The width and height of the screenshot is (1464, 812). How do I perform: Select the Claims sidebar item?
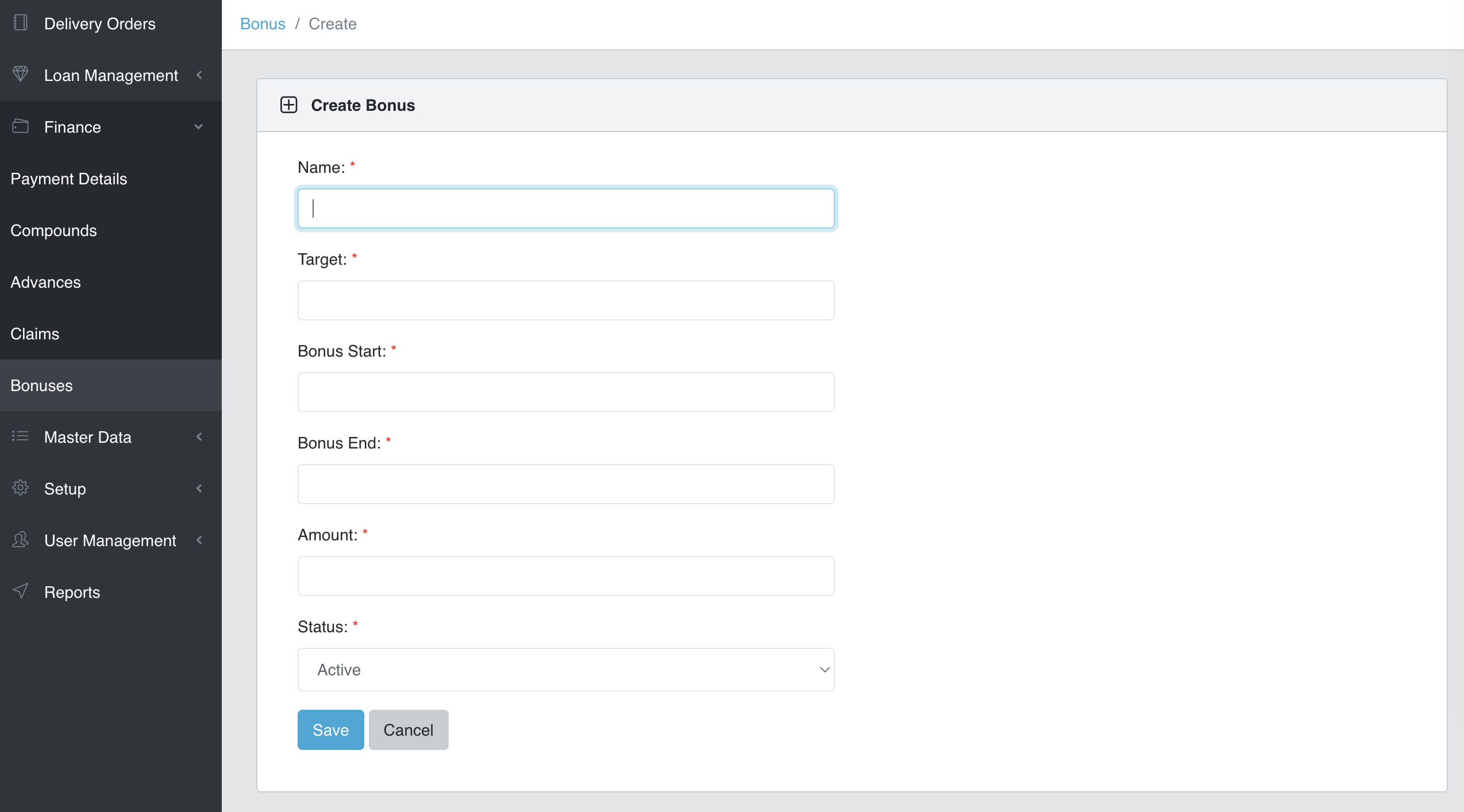click(x=35, y=334)
